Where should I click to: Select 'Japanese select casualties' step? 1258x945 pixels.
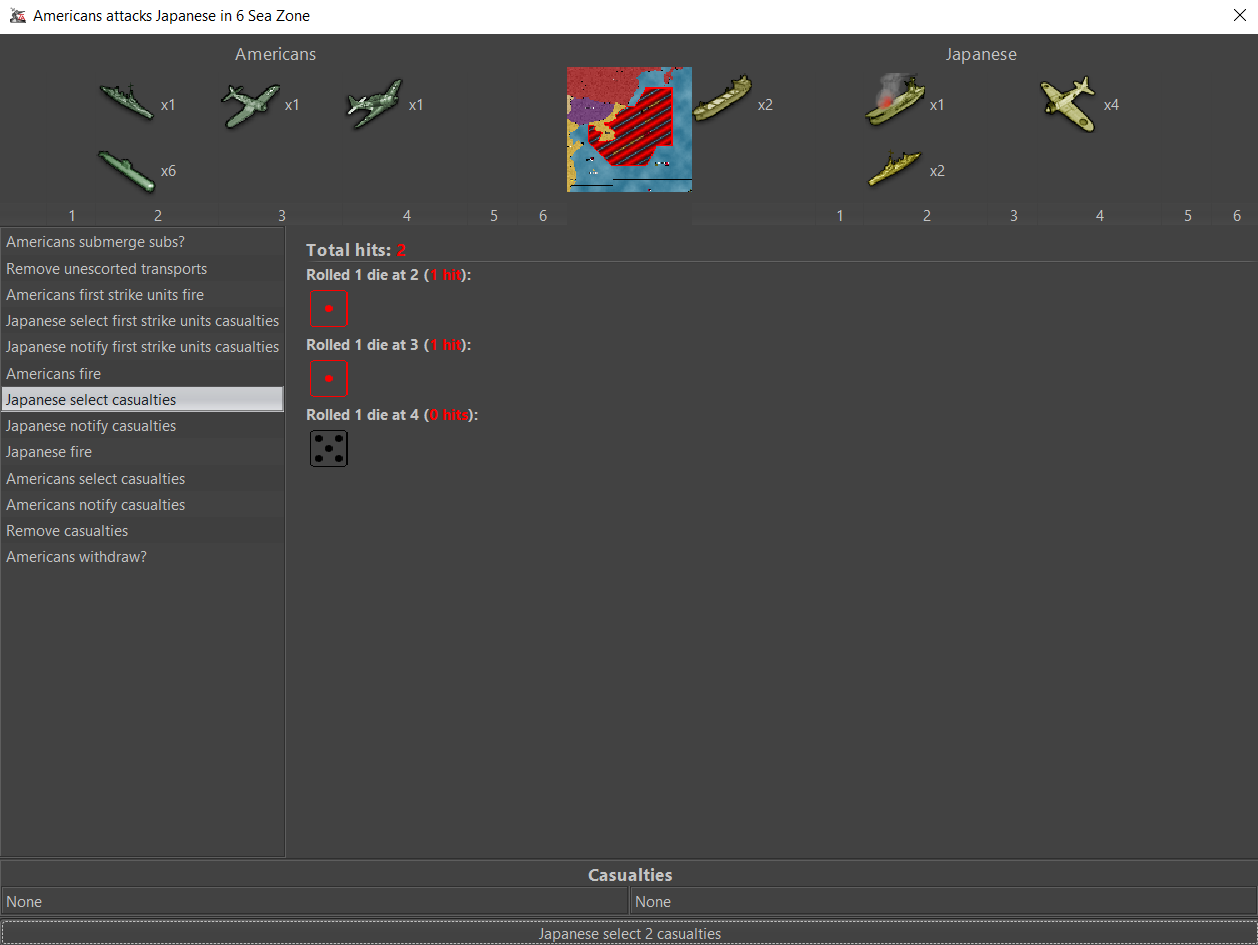click(x=91, y=400)
